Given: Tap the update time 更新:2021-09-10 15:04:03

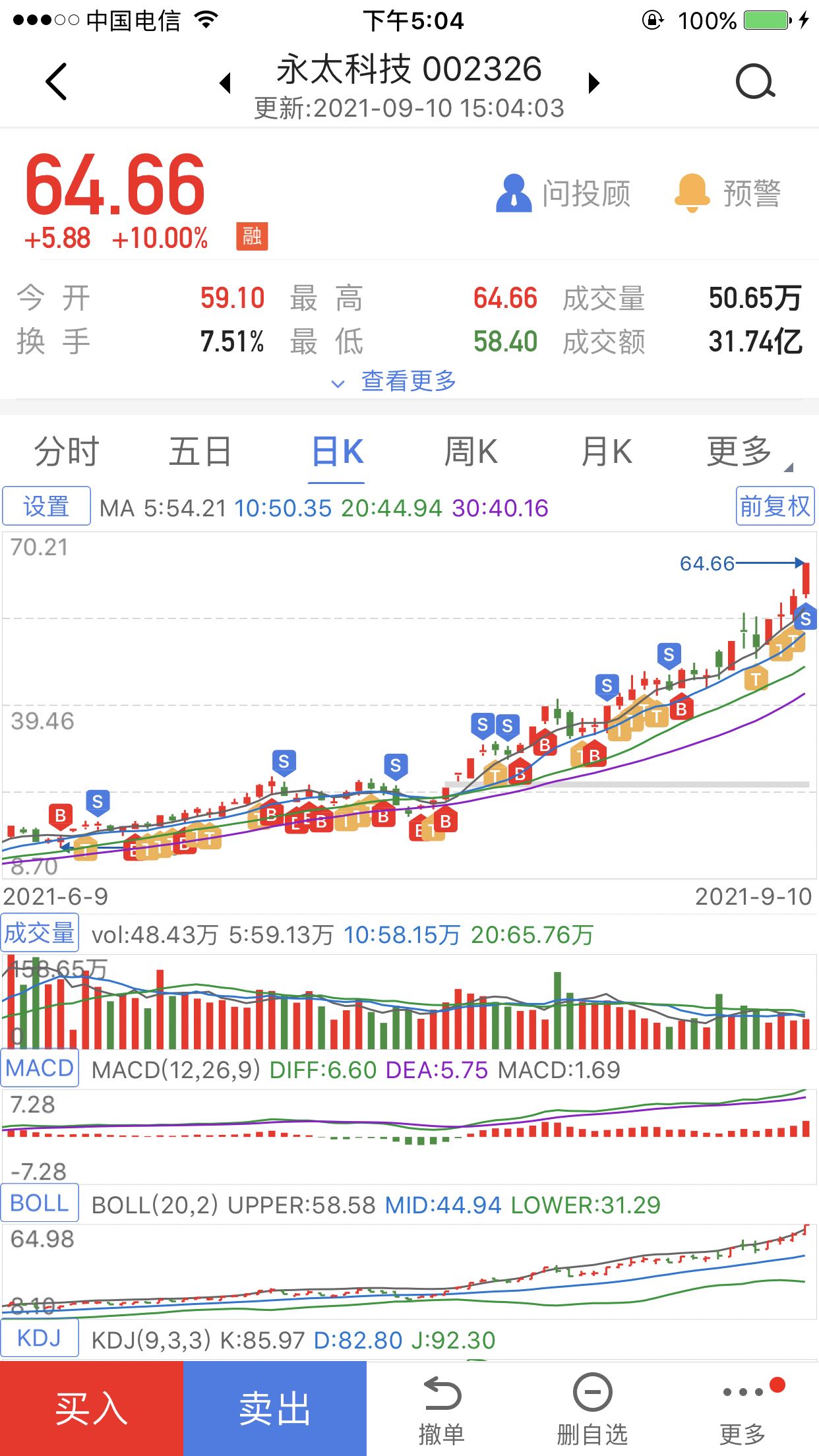Looking at the screenshot, I should (409, 108).
